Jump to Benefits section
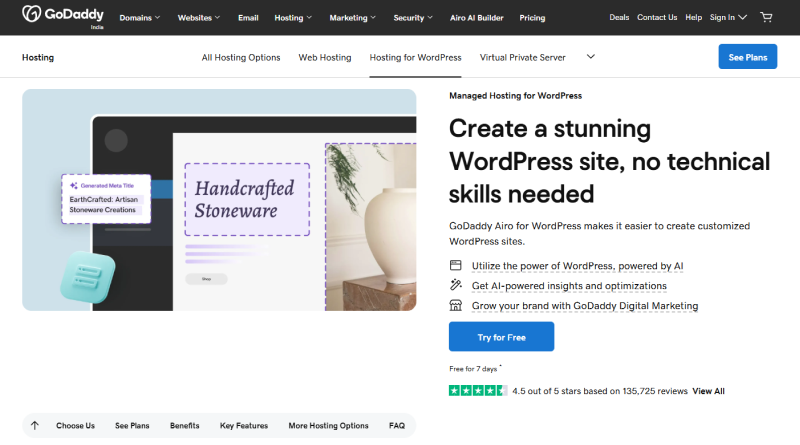This screenshot has width=800, height=445. [x=185, y=426]
